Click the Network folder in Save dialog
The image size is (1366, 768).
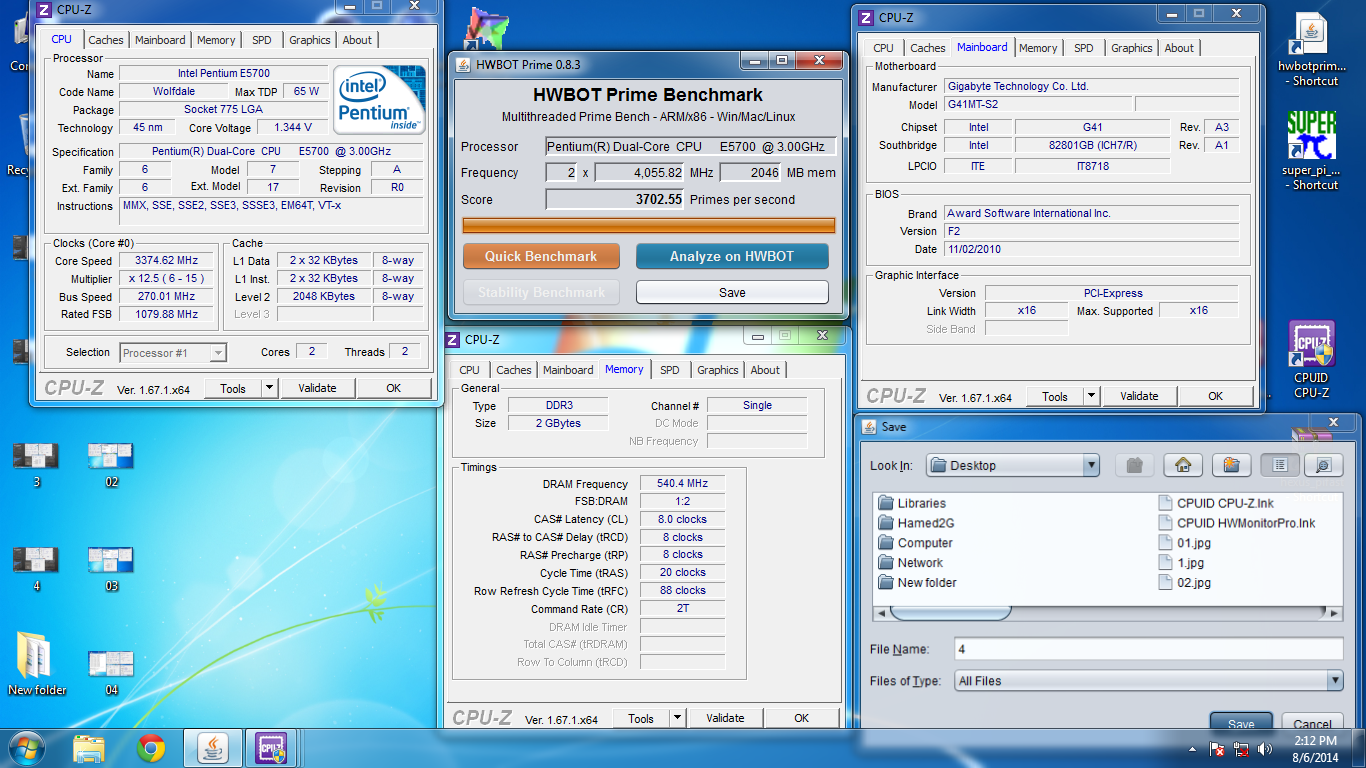click(910, 563)
